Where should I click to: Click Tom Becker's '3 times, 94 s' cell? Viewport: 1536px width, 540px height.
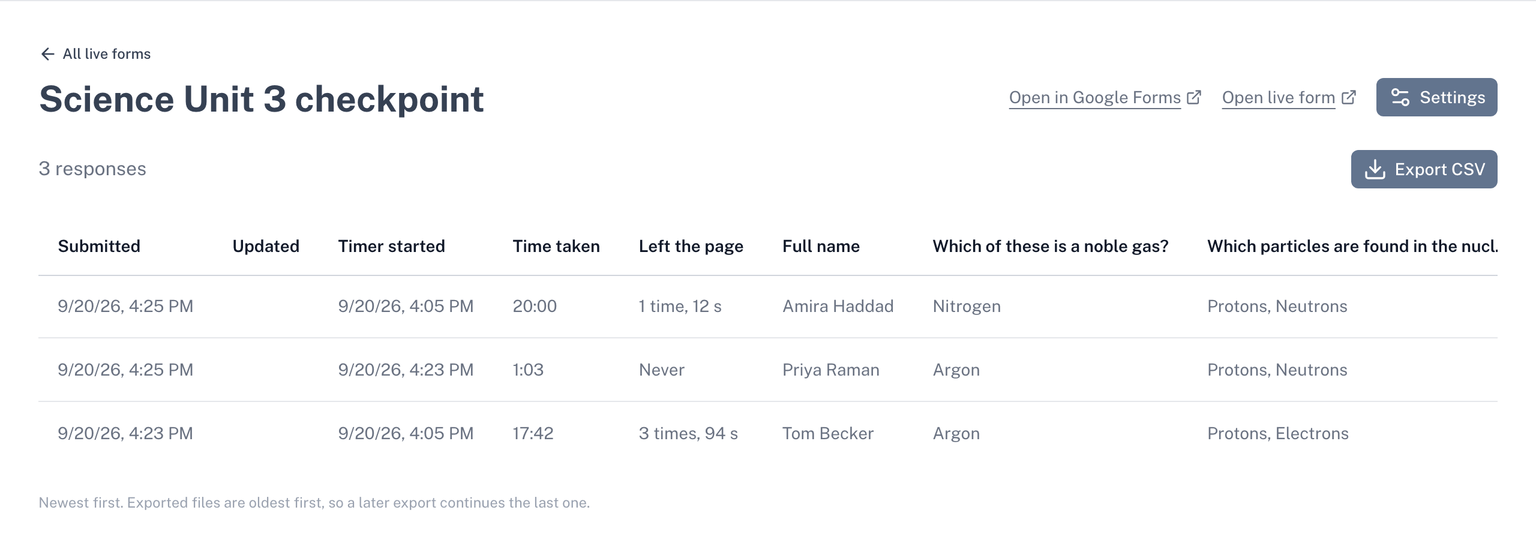[688, 433]
